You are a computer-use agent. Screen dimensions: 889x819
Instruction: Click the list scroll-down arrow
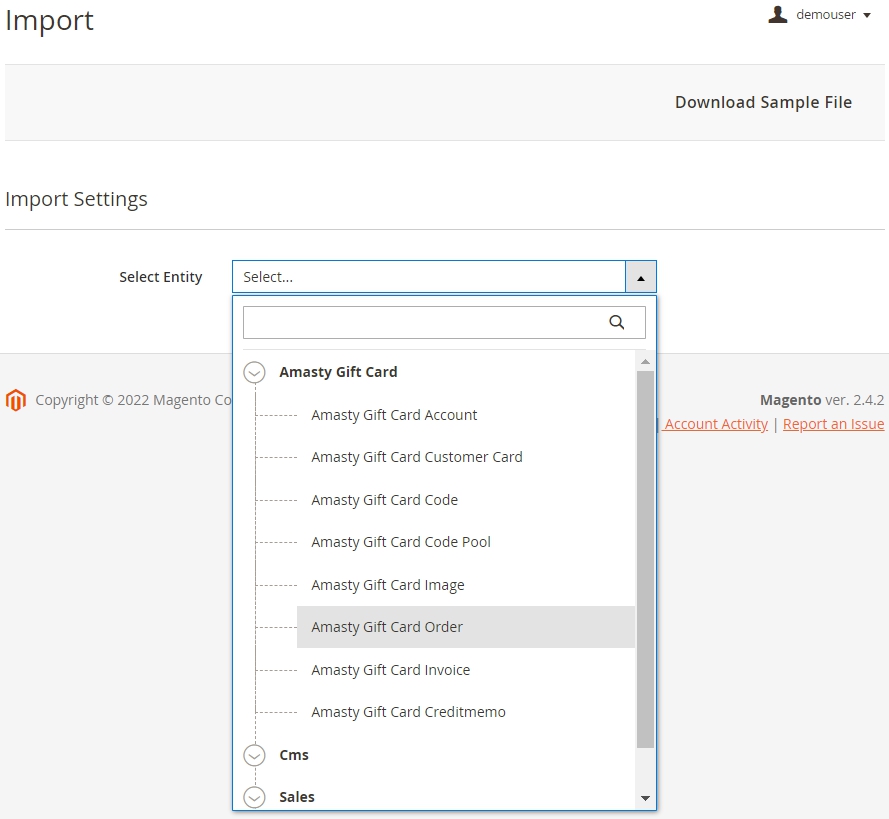coord(645,798)
